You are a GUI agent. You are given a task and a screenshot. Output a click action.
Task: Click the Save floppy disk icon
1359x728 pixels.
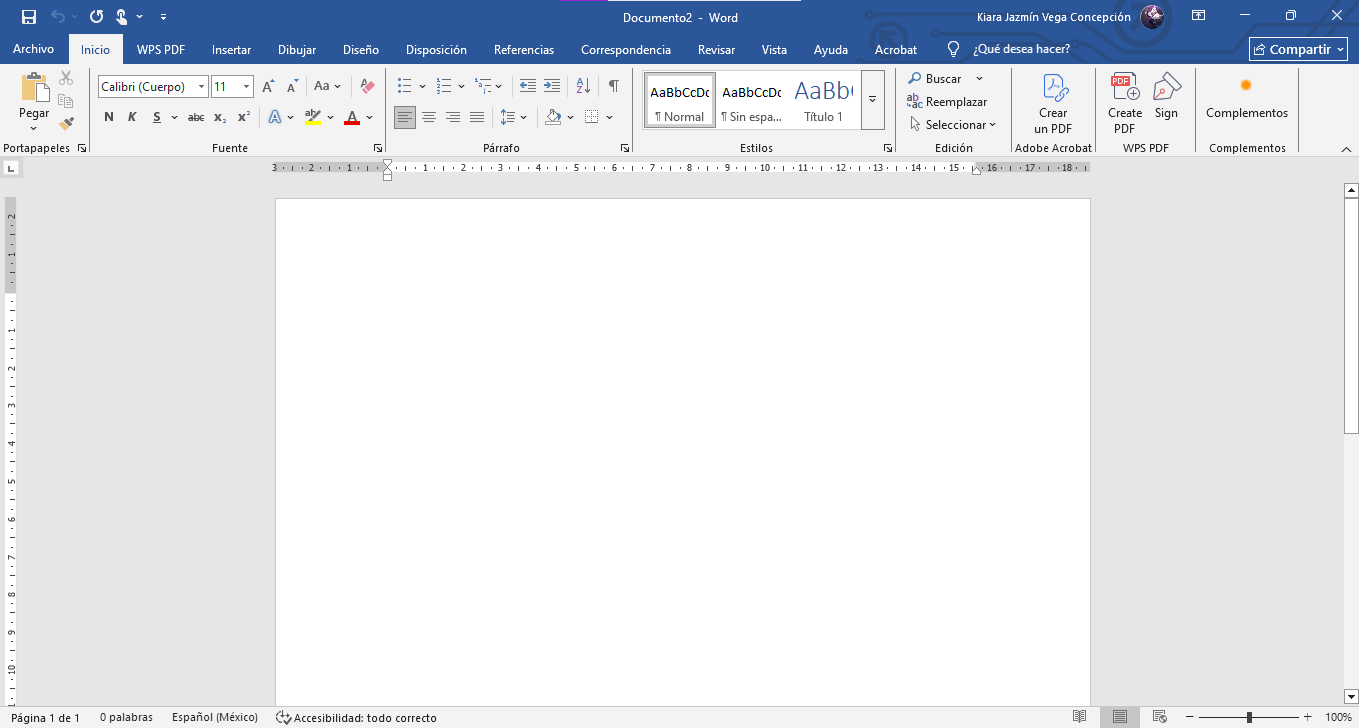tap(28, 17)
